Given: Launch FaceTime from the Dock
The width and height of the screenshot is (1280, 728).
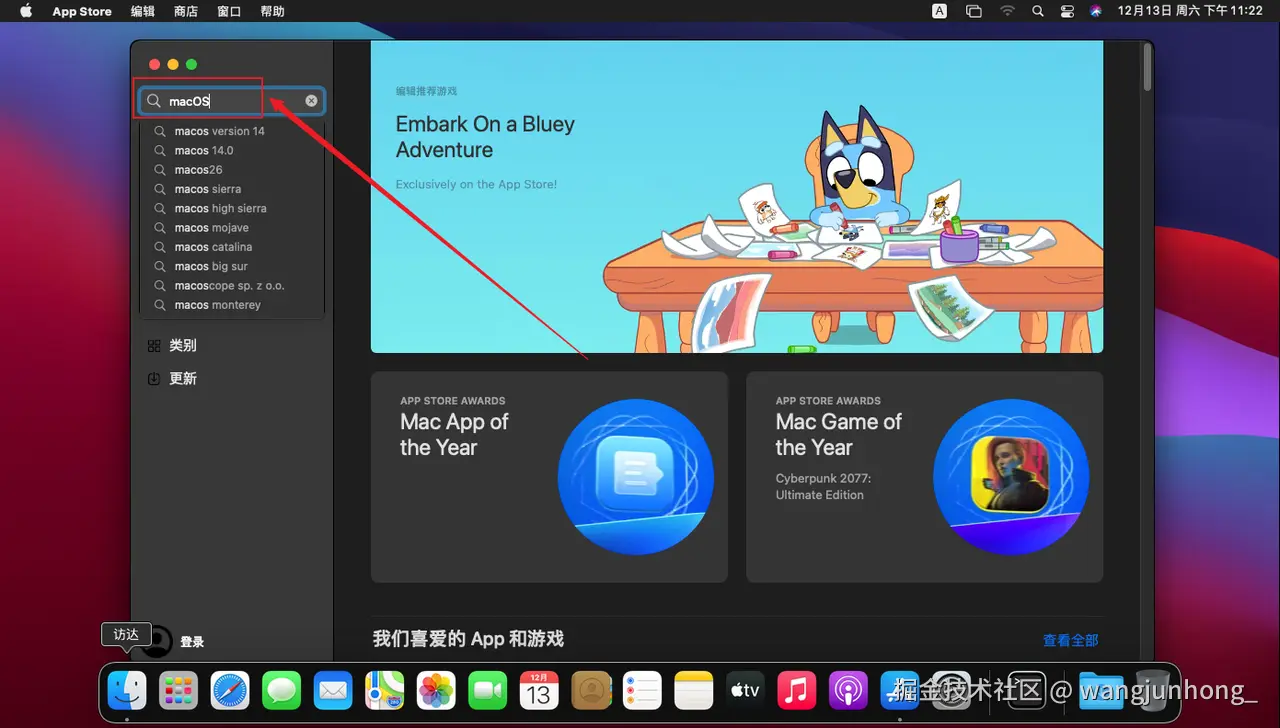Looking at the screenshot, I should [488, 690].
